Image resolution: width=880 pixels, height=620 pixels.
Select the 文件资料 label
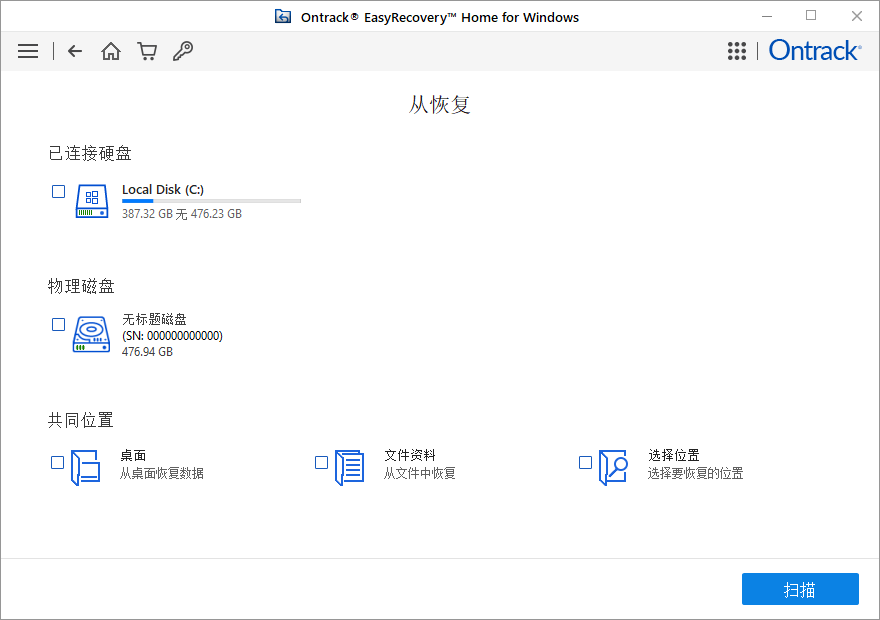coord(410,455)
